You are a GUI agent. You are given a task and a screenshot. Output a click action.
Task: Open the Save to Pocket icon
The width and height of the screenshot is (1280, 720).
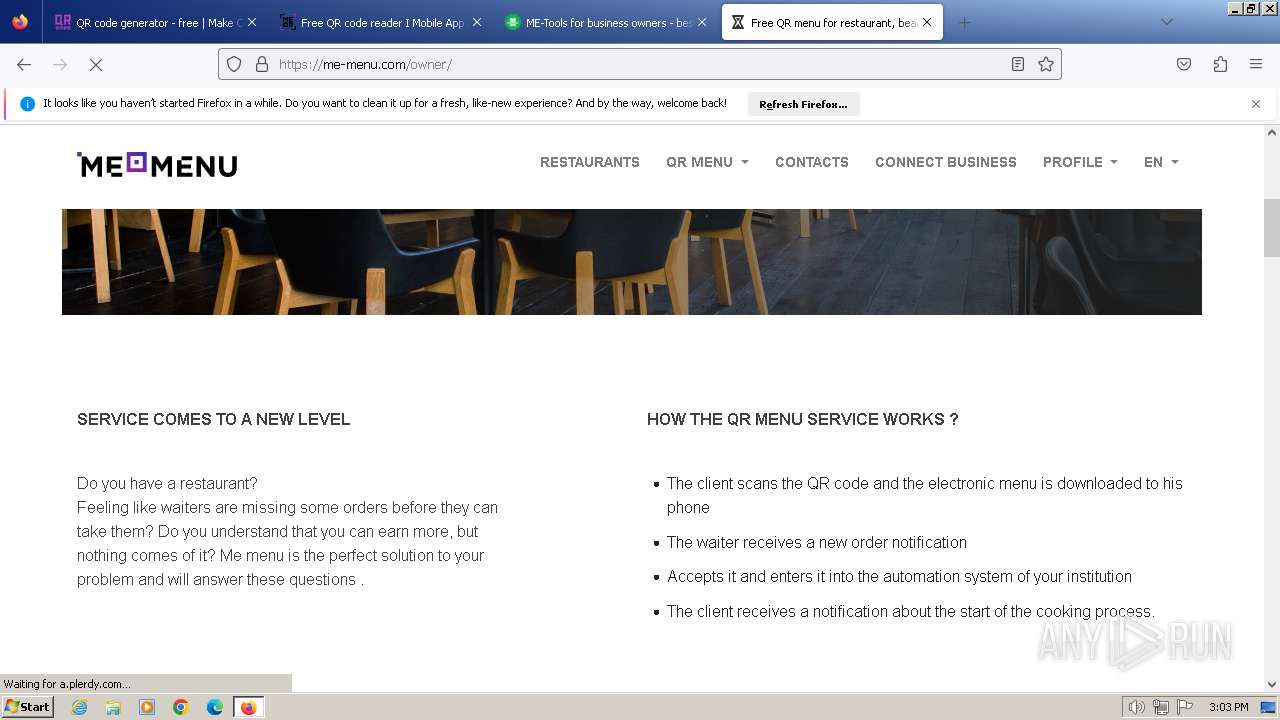click(1184, 64)
